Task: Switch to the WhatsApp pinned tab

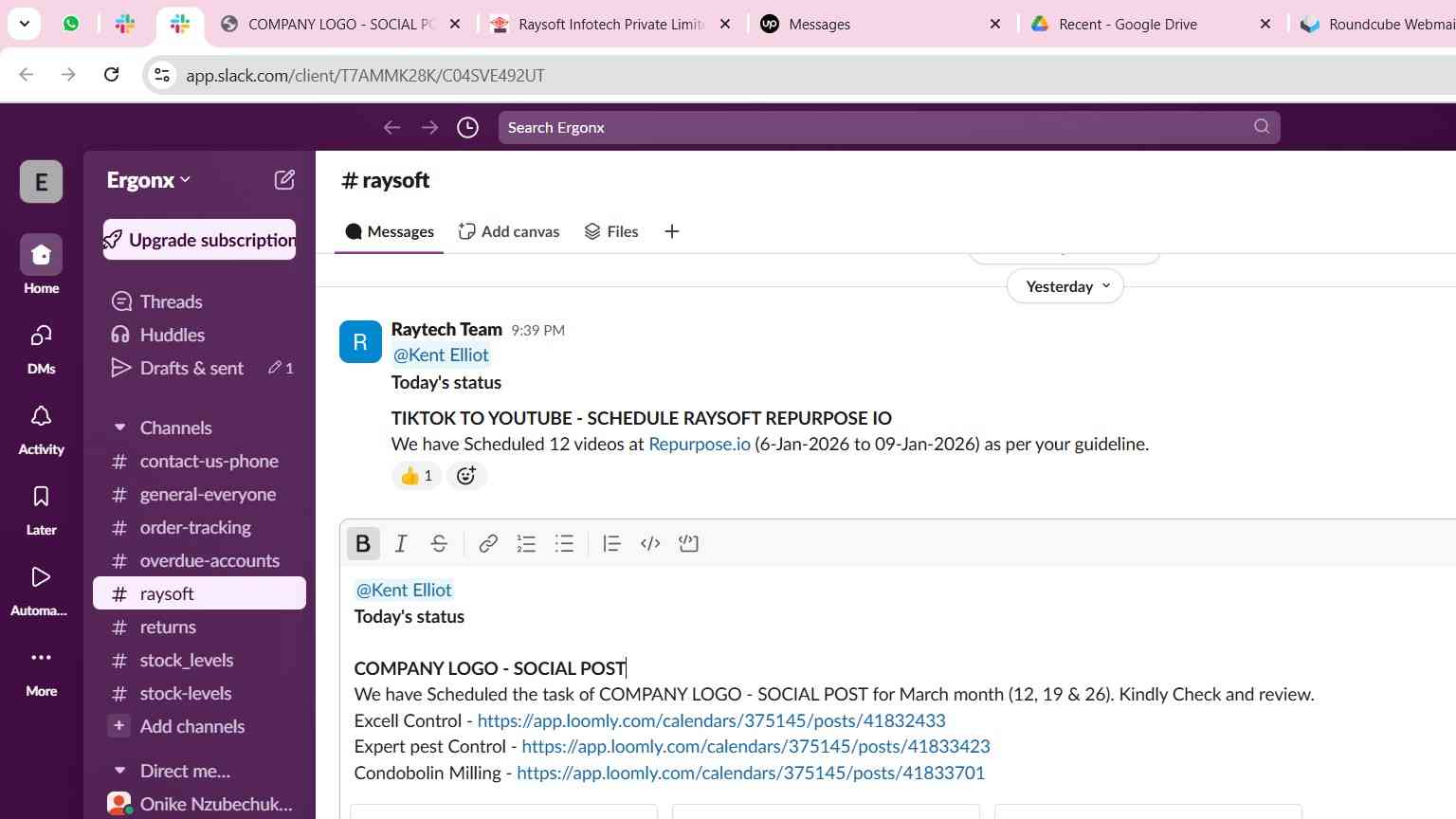Action: click(x=71, y=24)
